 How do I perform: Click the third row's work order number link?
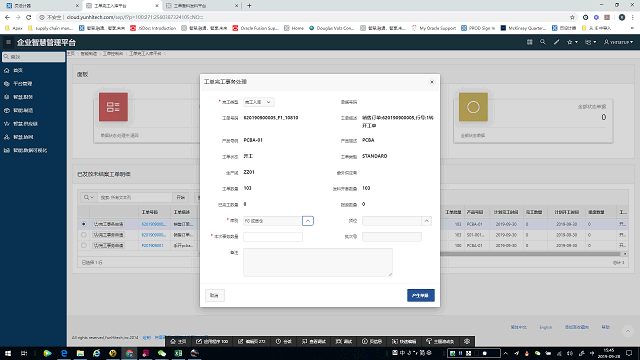click(x=152, y=245)
